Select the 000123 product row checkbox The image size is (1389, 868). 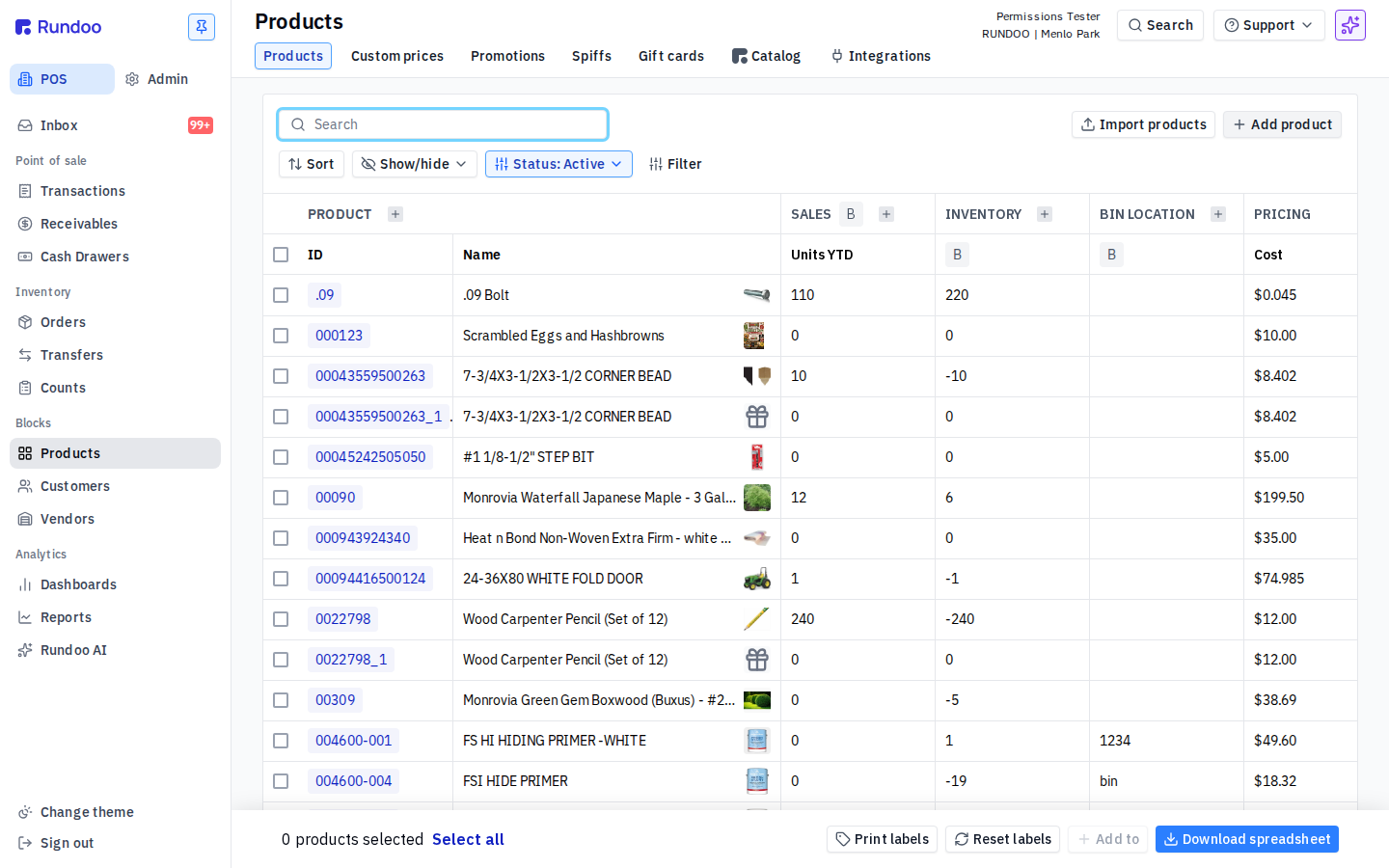(281, 336)
